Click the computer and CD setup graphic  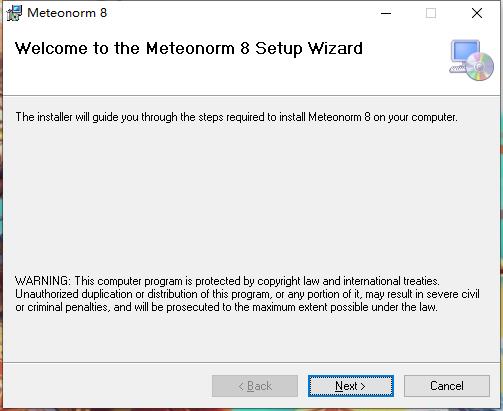tap(471, 60)
